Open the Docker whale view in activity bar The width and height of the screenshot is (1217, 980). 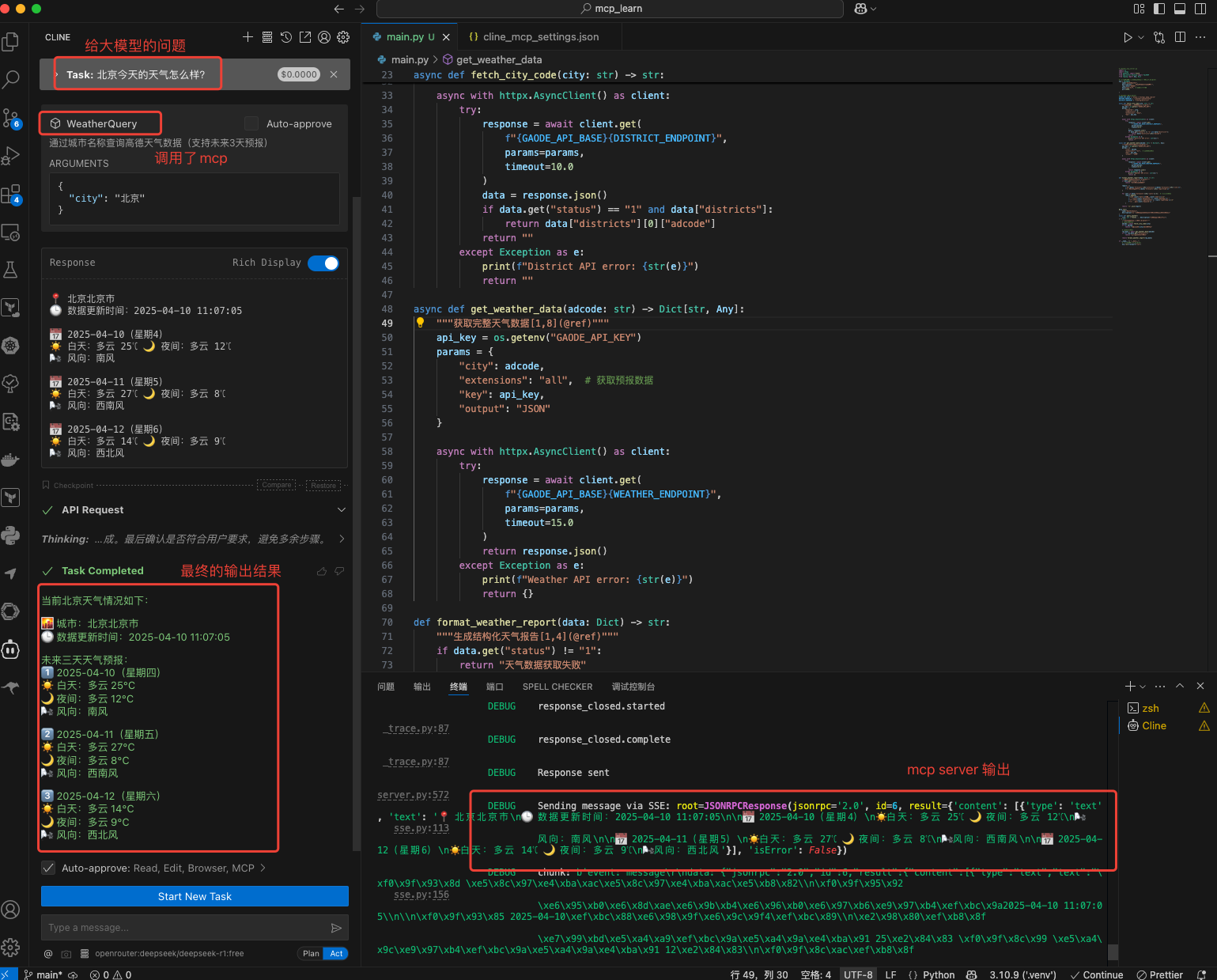tap(11, 460)
